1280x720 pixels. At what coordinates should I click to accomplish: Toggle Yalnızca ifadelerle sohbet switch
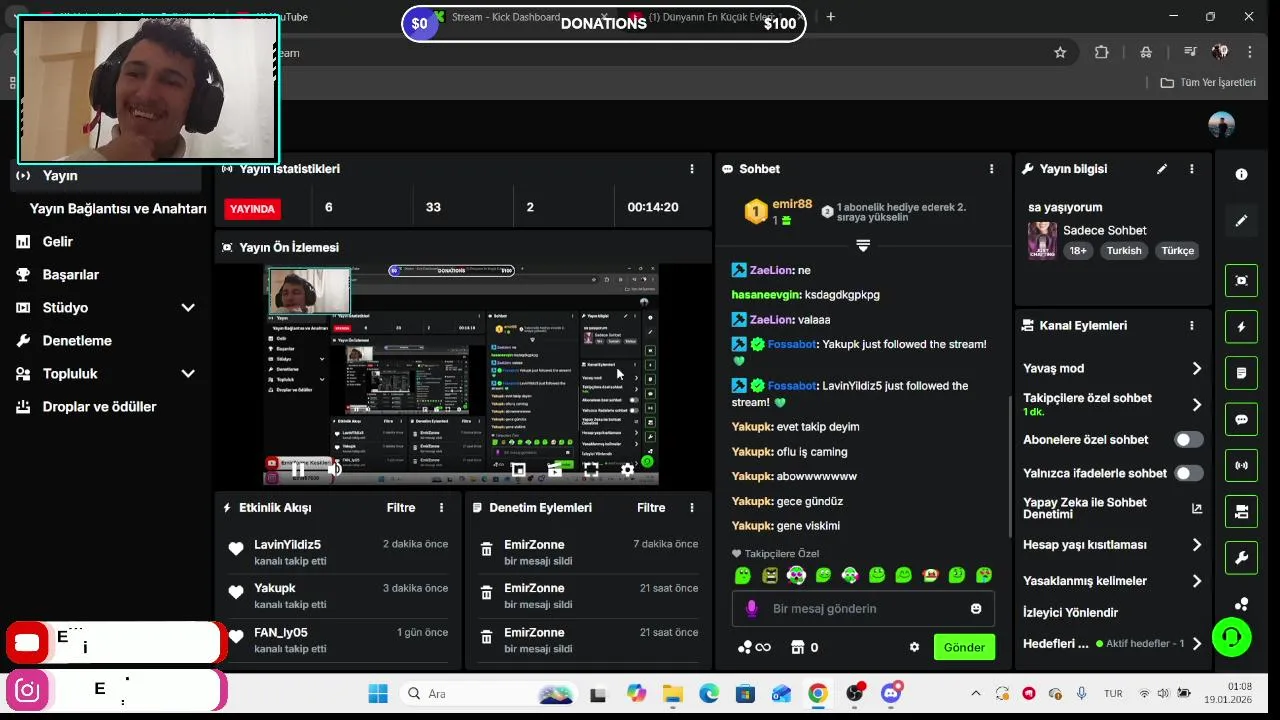1188,473
